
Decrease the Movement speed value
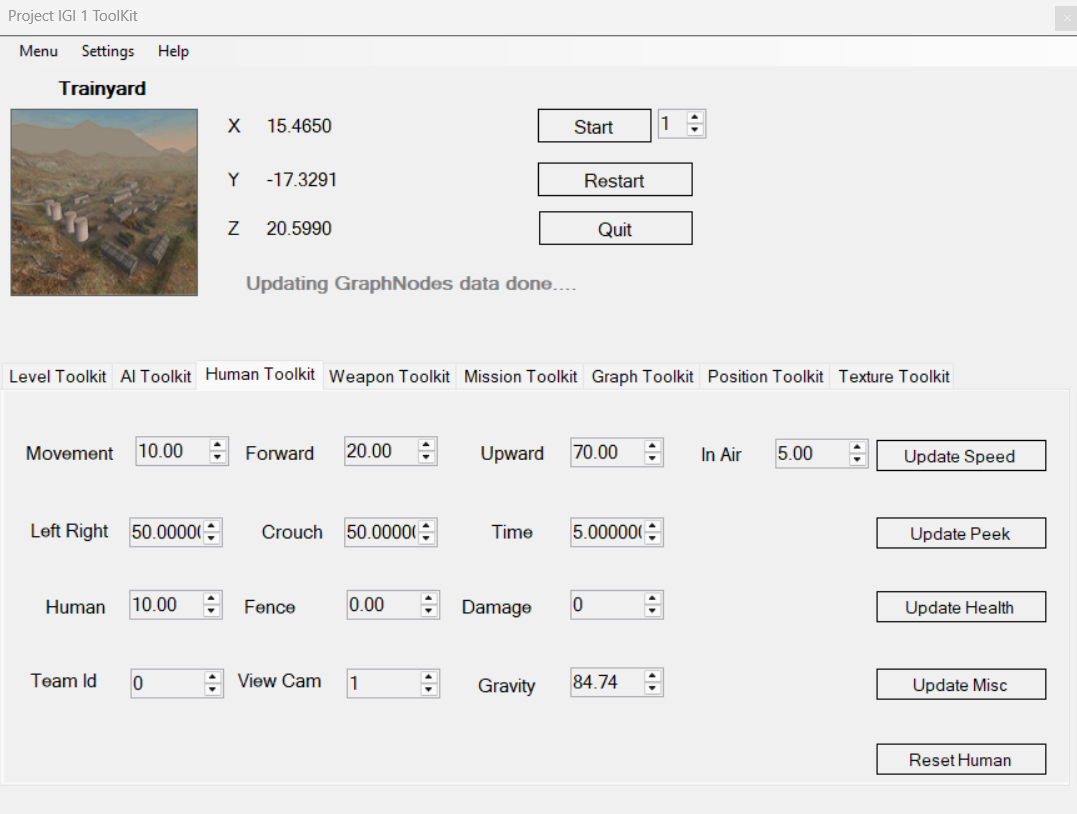218,457
